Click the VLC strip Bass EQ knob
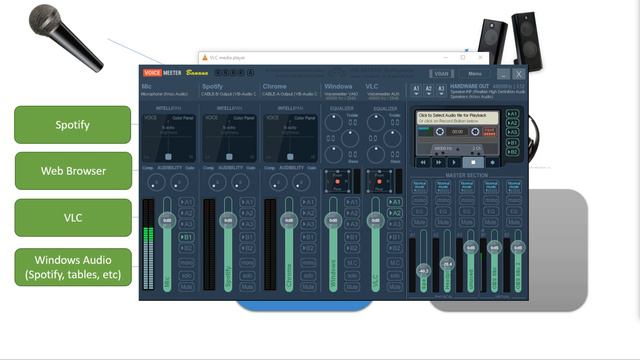This screenshot has width=640, height=360. 376,154
